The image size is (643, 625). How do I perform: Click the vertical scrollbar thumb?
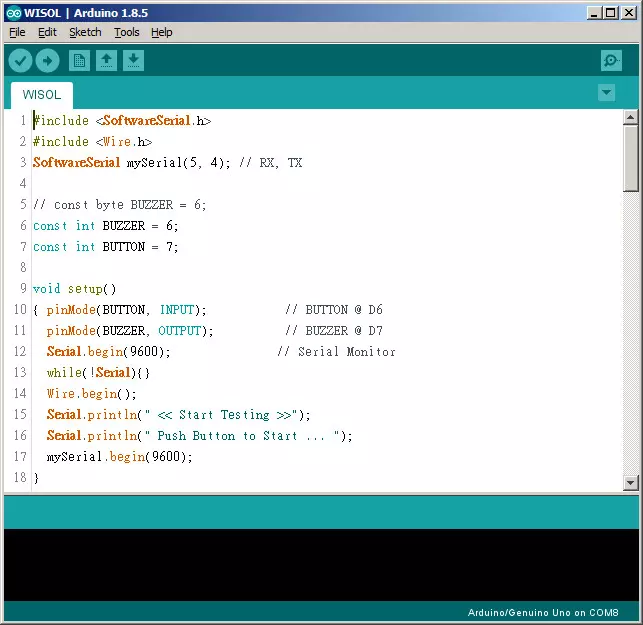tap(630, 158)
